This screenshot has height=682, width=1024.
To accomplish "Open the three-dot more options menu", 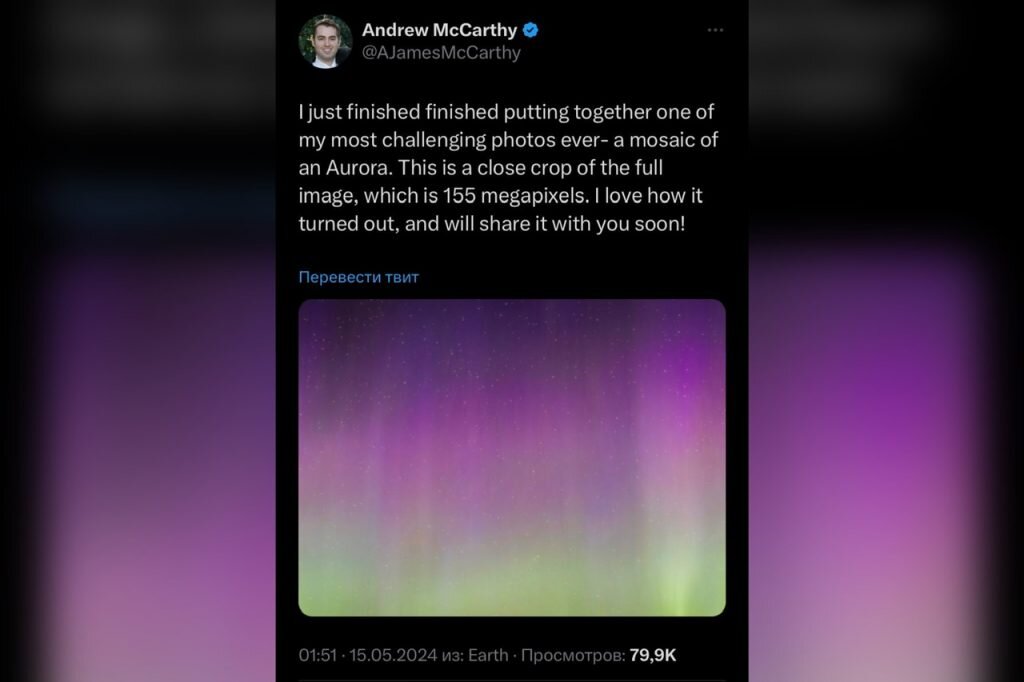I will [715, 30].
